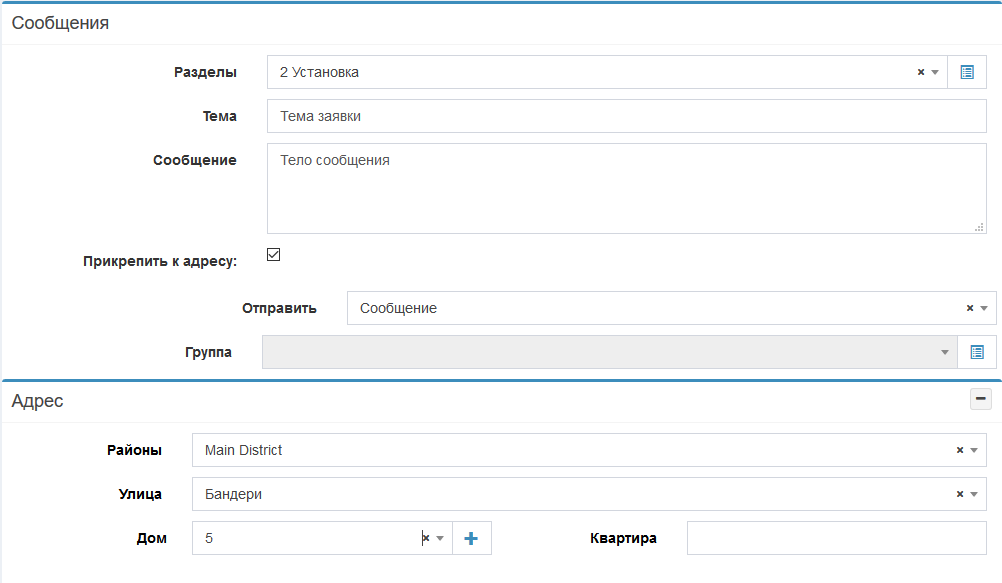Grab the Сообщение textarea resize handle
The width and height of the screenshot is (1002, 583).
[x=979, y=227]
